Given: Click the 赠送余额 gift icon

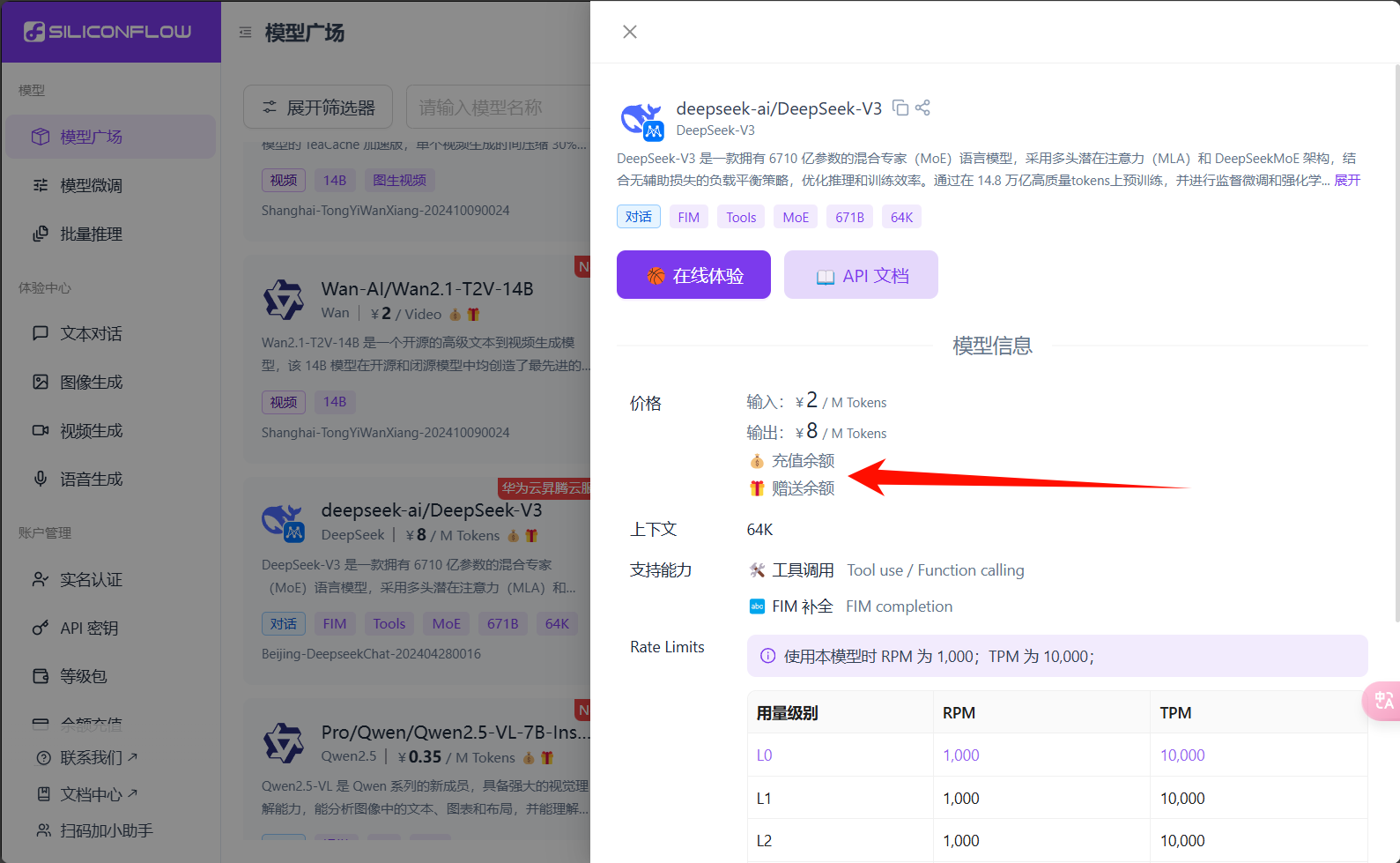Looking at the screenshot, I should coord(757,488).
